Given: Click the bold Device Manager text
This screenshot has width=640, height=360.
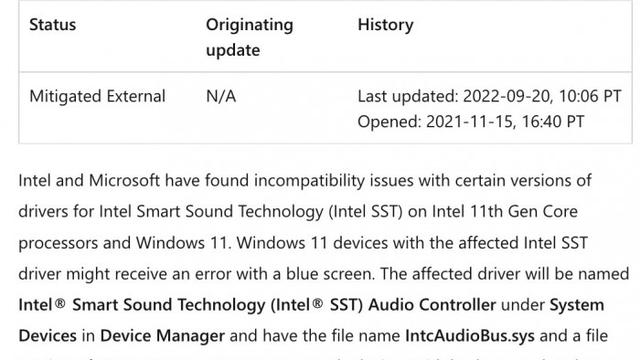Looking at the screenshot, I should (x=162, y=336).
